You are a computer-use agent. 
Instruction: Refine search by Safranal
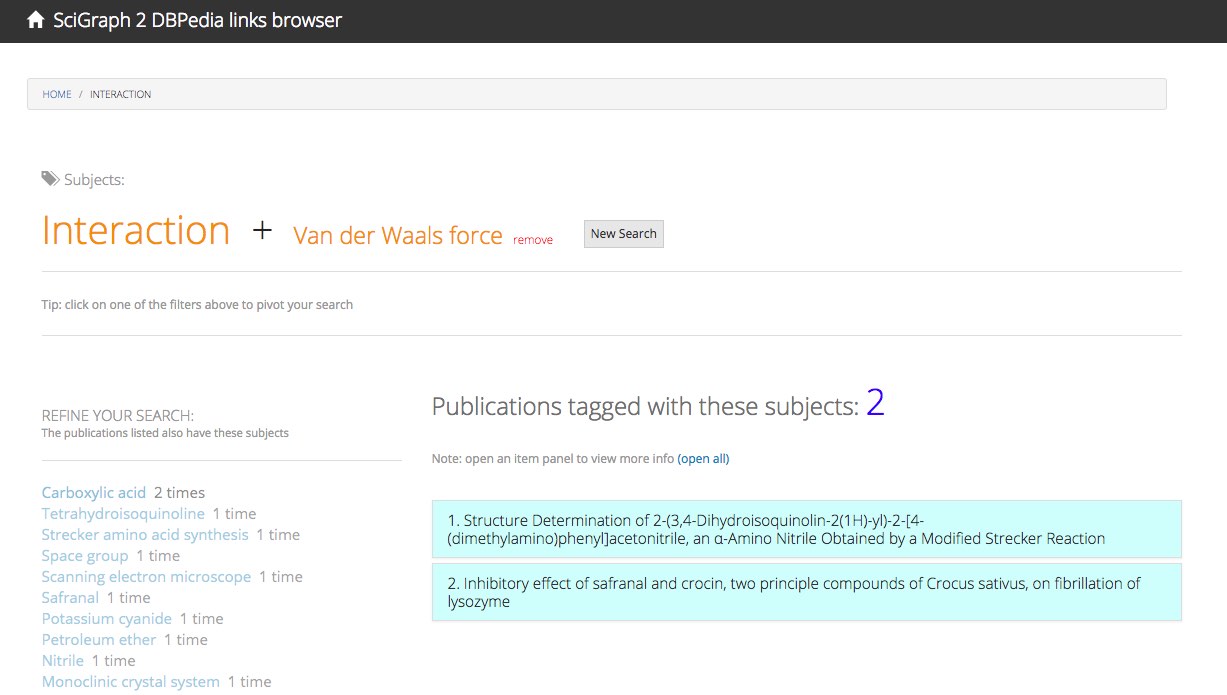(70, 597)
